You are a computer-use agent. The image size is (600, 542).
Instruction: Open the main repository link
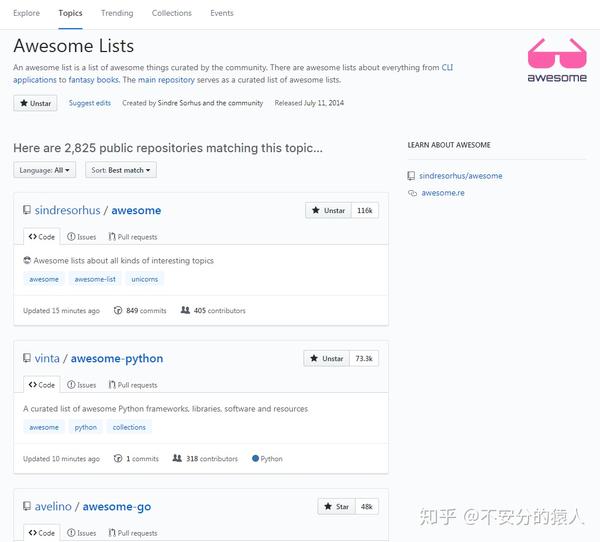[x=166, y=80]
